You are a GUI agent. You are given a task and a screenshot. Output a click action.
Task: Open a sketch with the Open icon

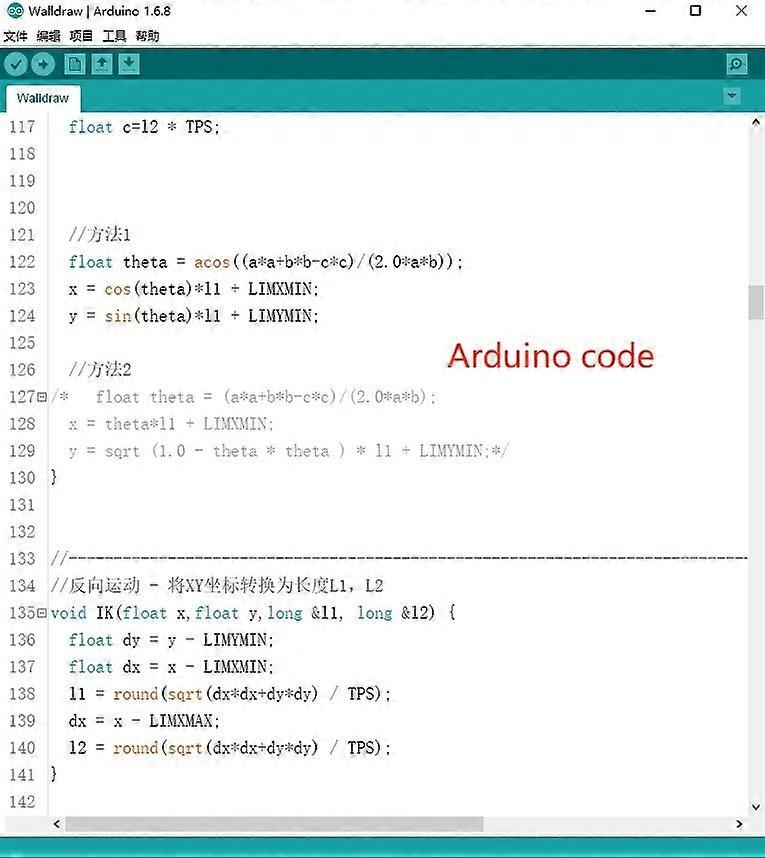point(101,65)
